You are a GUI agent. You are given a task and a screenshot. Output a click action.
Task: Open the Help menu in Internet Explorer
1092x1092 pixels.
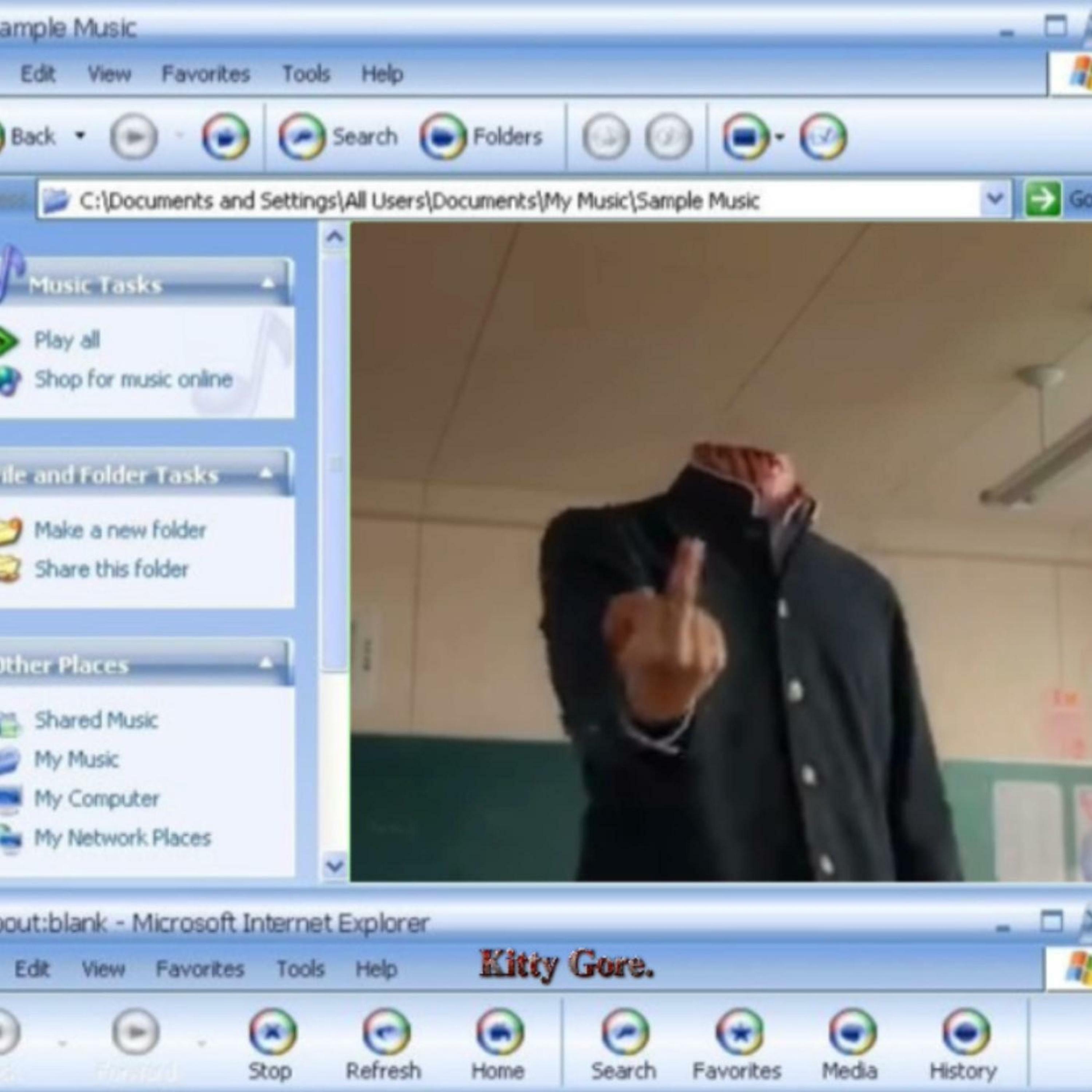pyautogui.click(x=376, y=969)
